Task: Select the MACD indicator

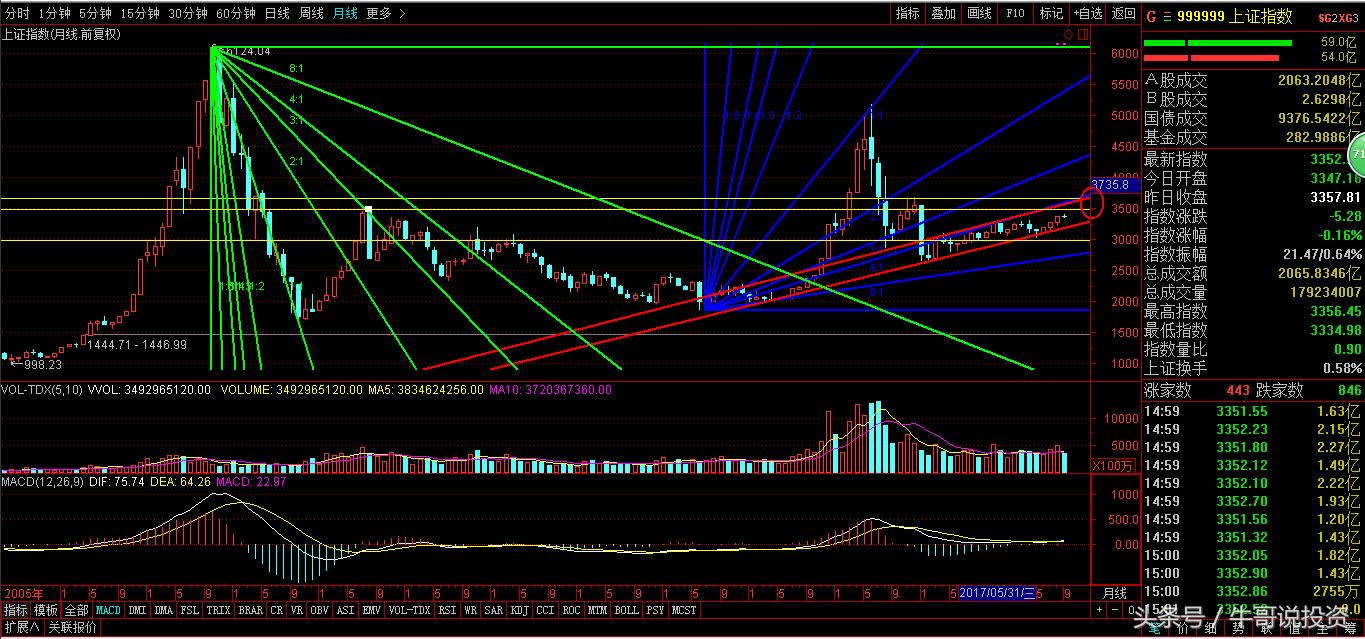Action: pyautogui.click(x=108, y=610)
